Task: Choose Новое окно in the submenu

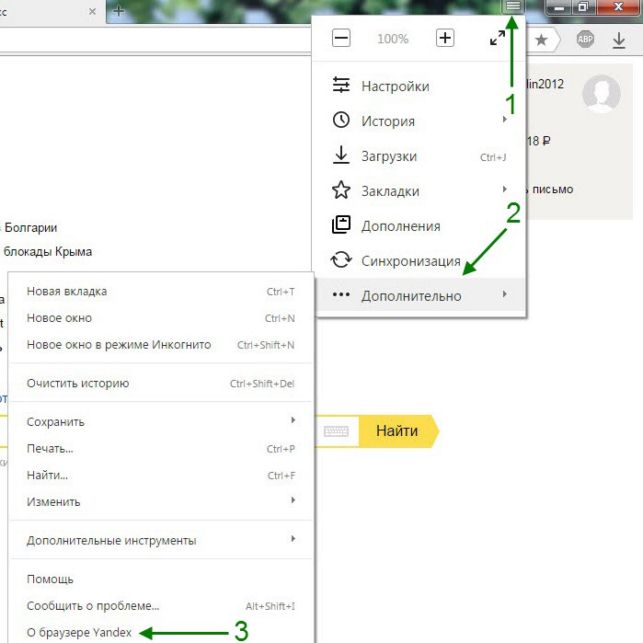Action: [x=161, y=318]
